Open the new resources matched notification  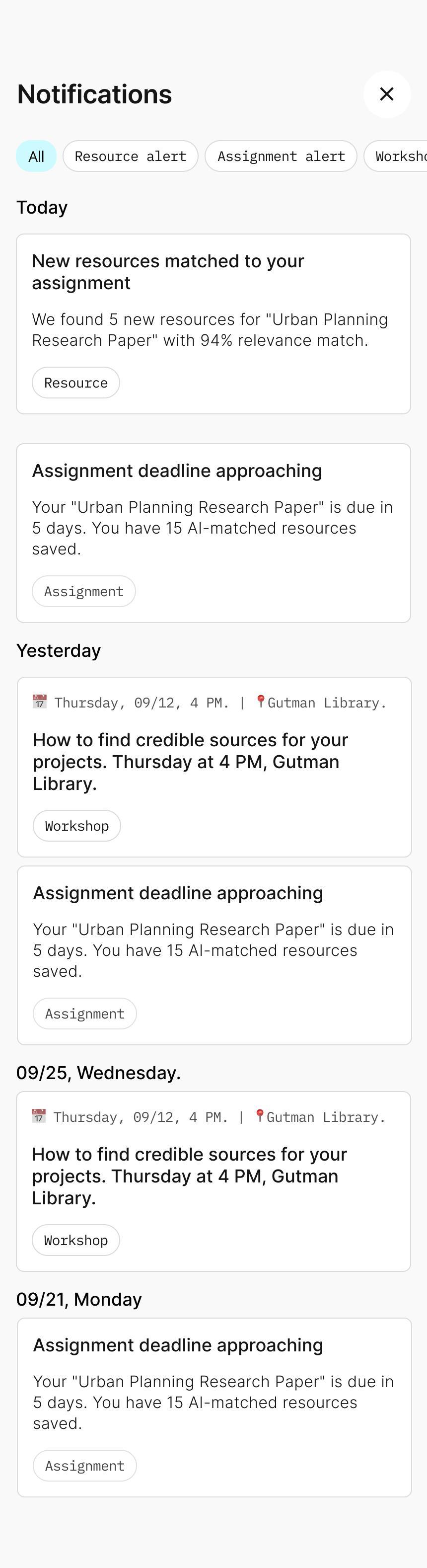168,271
